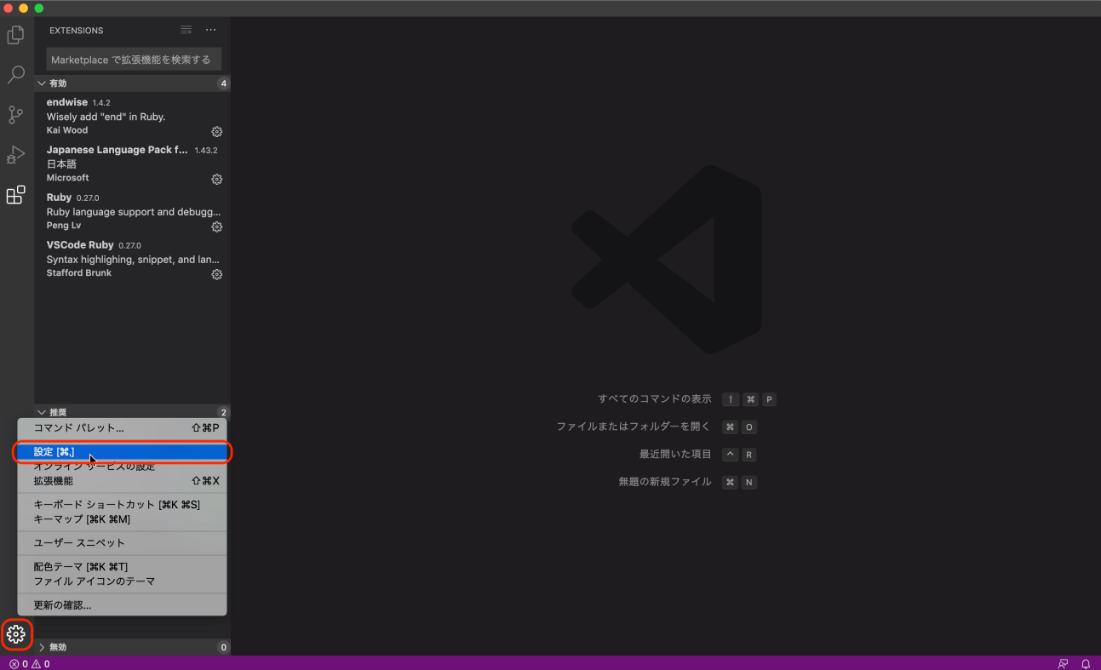Screen dimensions: 1101x670
Task: Click the Marketplace extension search field
Action: pyautogui.click(x=133, y=60)
